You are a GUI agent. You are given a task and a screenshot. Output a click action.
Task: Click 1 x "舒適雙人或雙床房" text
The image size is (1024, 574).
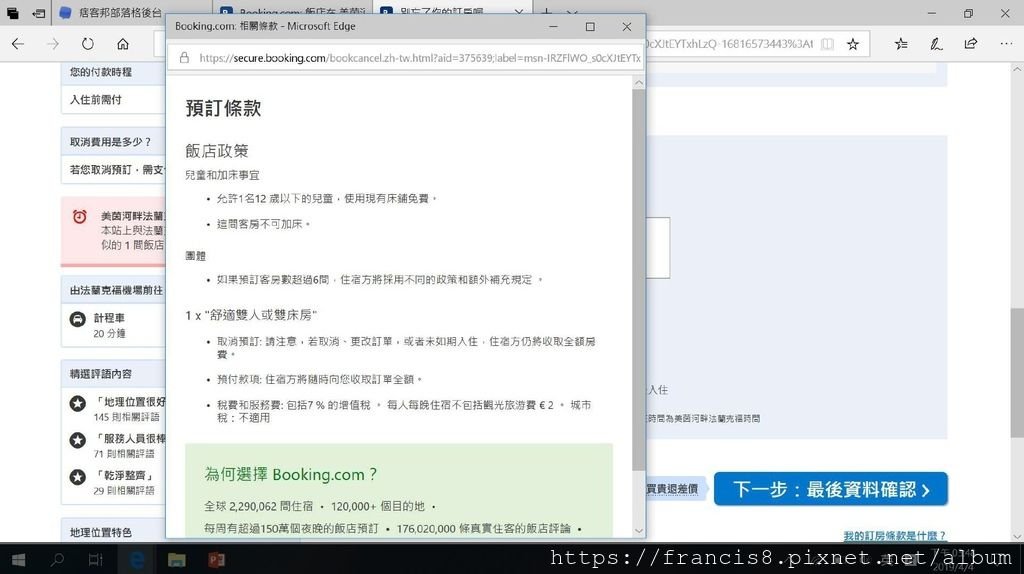pos(251,315)
